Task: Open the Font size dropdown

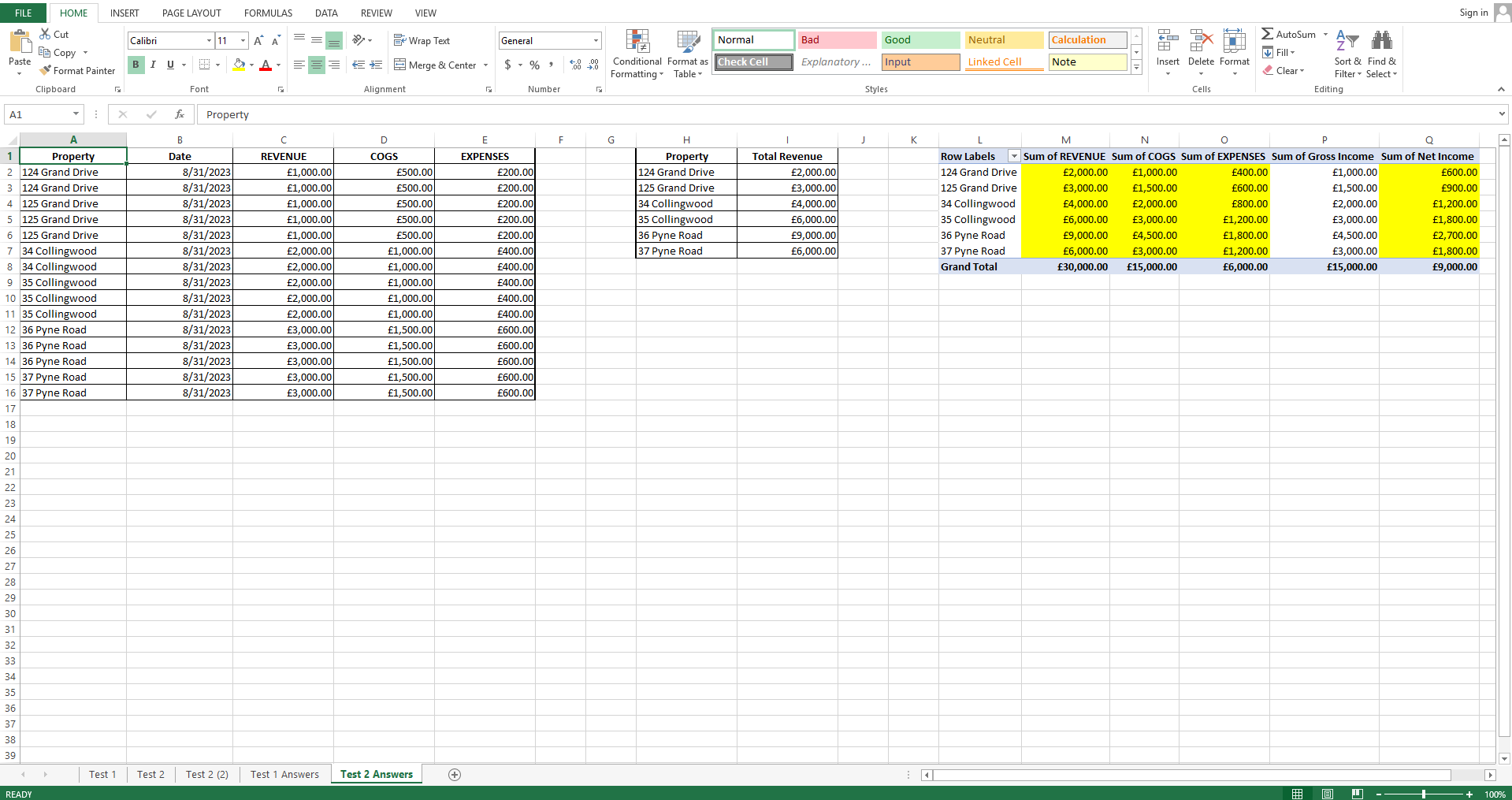Action: coord(243,40)
